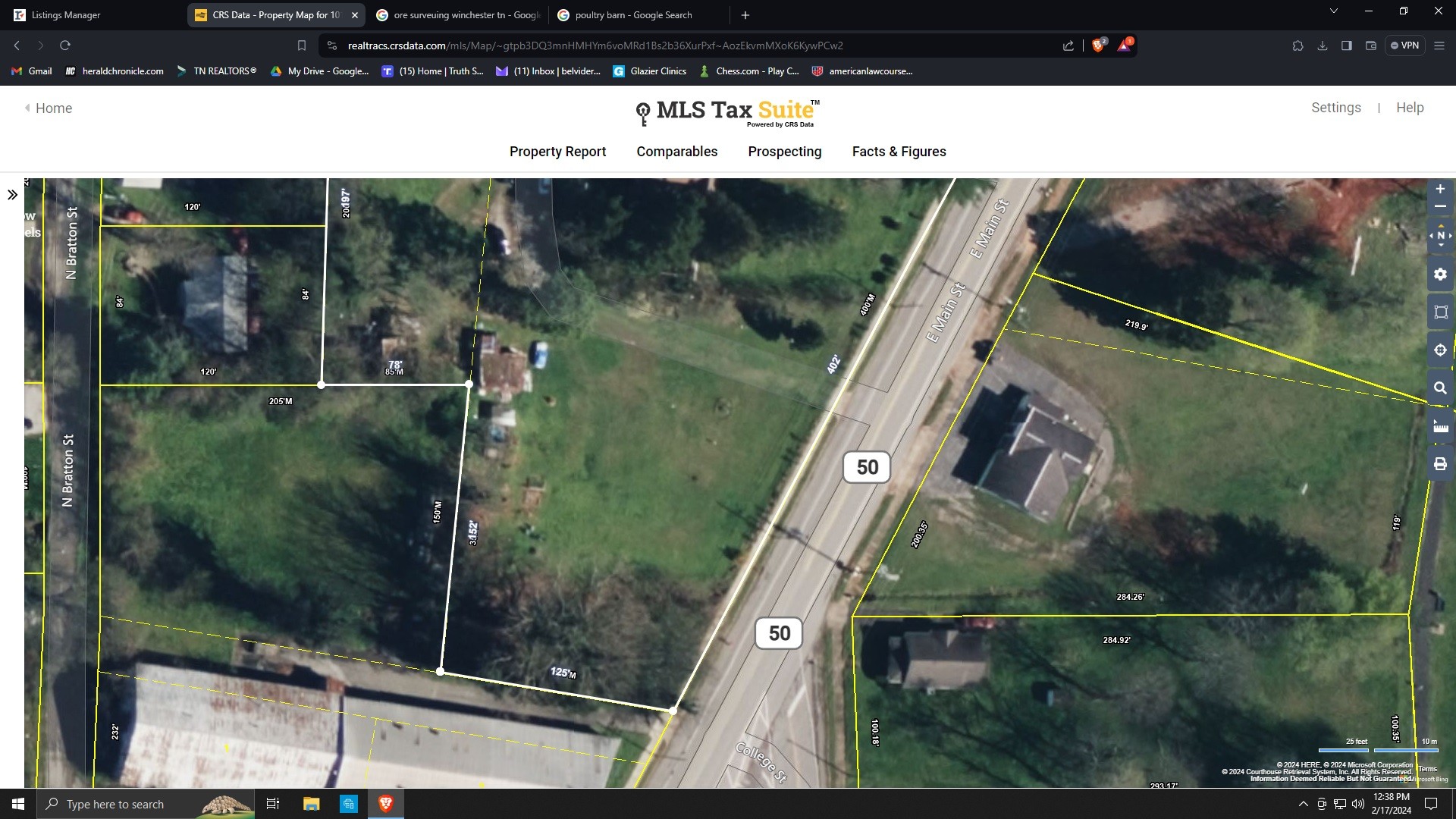Open Windows Start menu
Image resolution: width=1456 pixels, height=819 pixels.
(x=18, y=804)
